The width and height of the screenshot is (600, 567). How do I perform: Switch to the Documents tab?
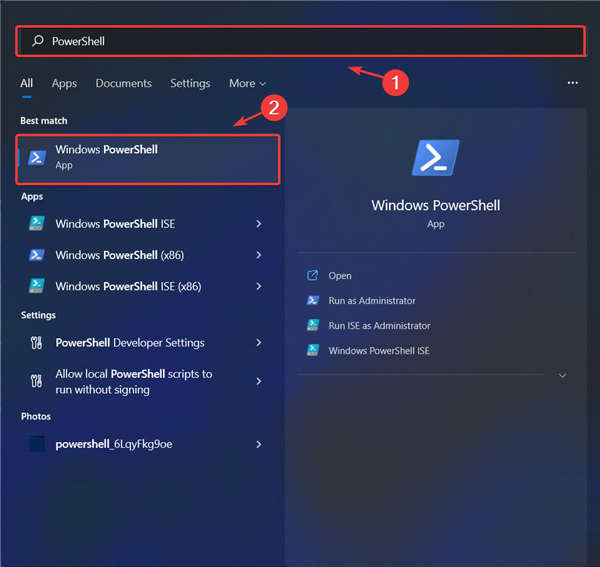tap(124, 83)
